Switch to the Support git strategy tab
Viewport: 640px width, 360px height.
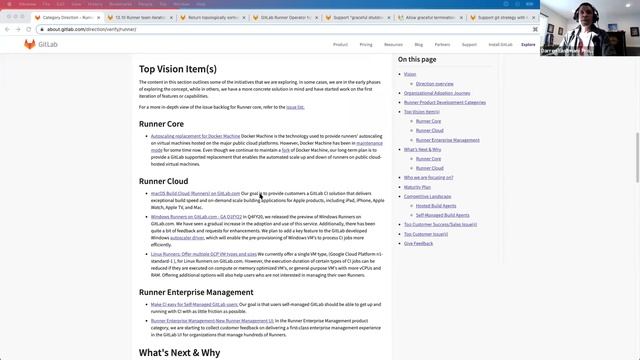coord(503,18)
